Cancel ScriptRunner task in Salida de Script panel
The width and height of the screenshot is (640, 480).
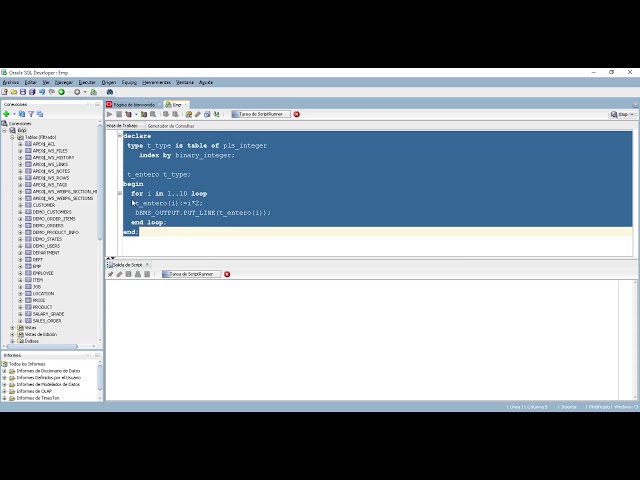coord(227,274)
